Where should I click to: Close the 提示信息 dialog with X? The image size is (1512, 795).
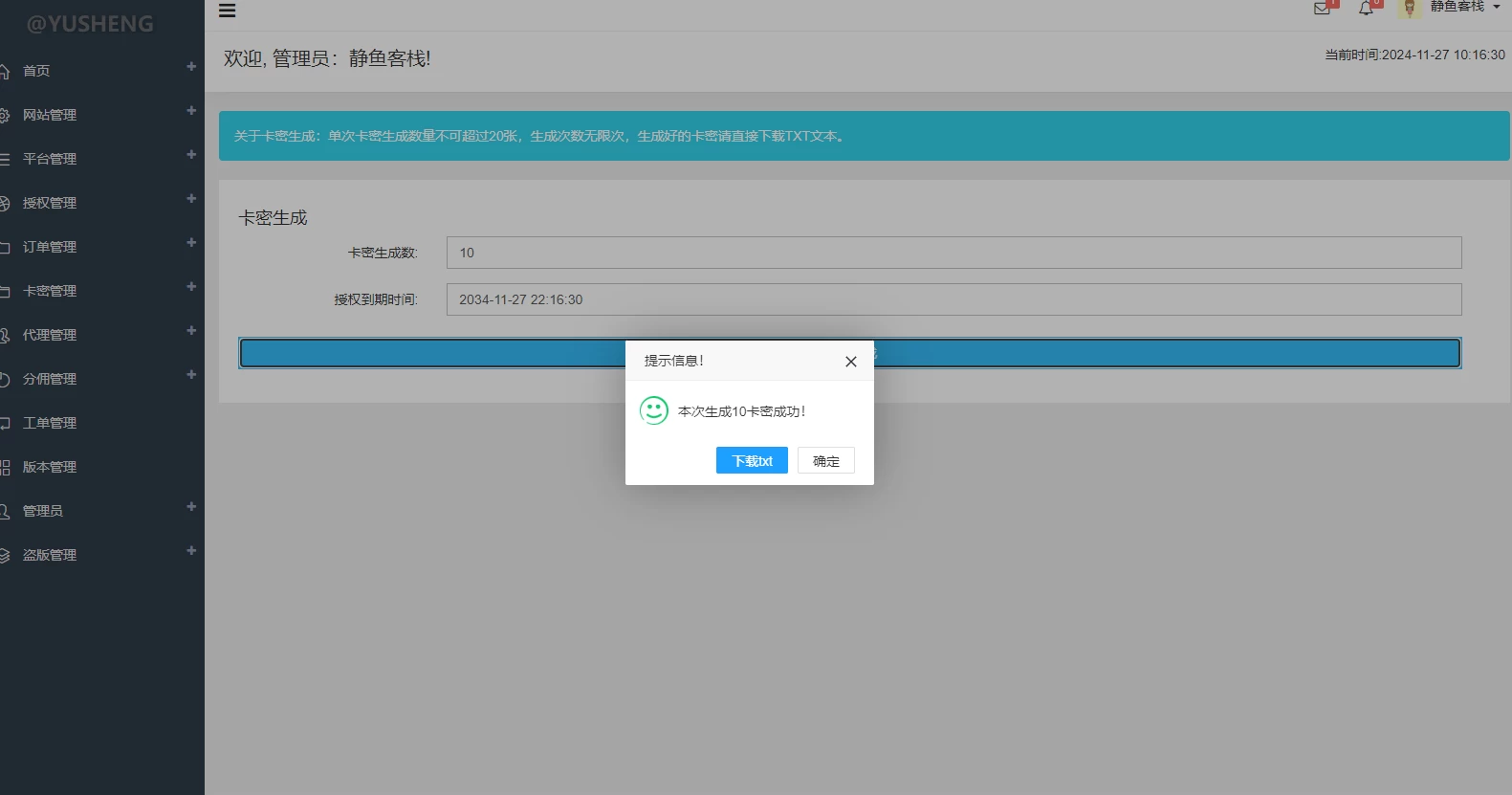coord(850,362)
